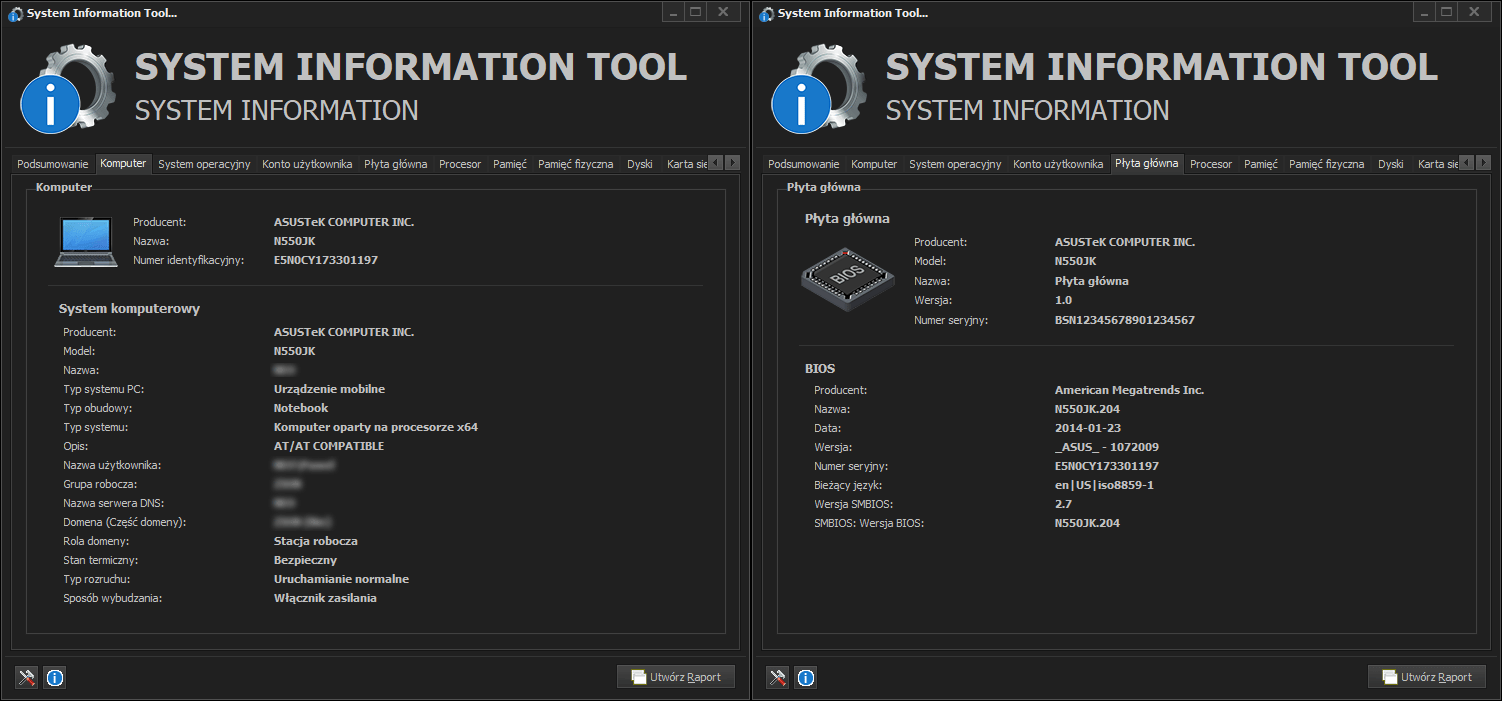
Task: Click the 'Sposób wybudzania:' label
Action: click(x=112, y=598)
